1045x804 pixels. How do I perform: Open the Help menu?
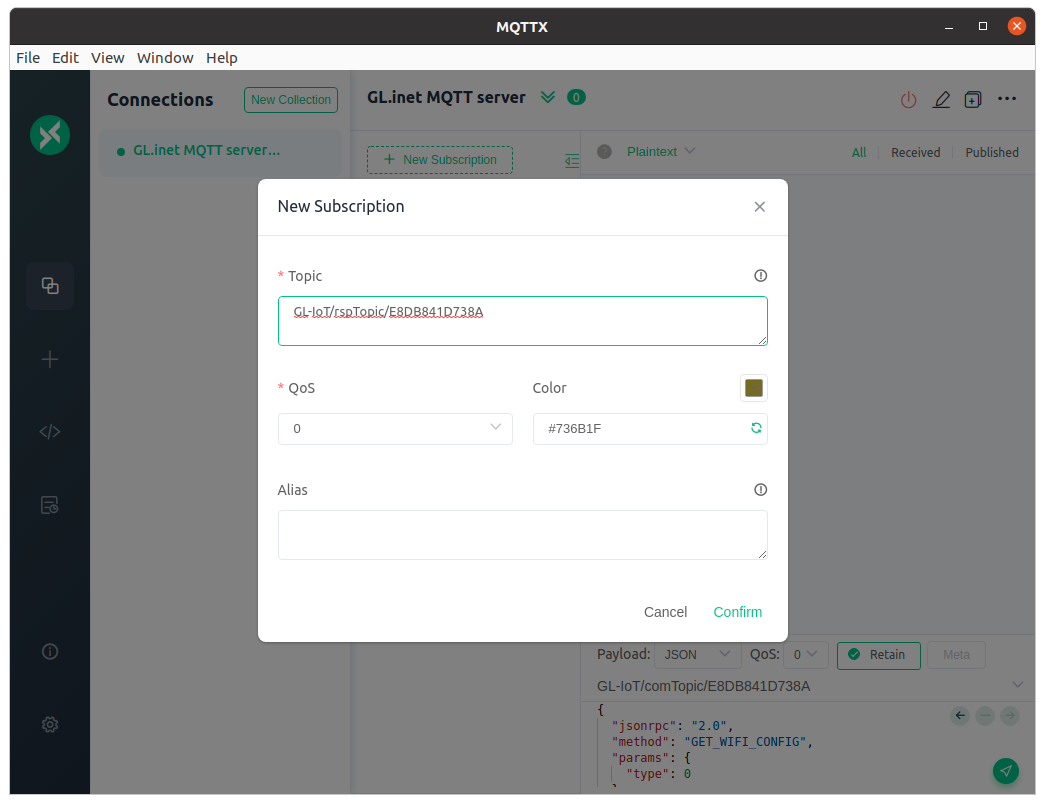[x=222, y=58]
